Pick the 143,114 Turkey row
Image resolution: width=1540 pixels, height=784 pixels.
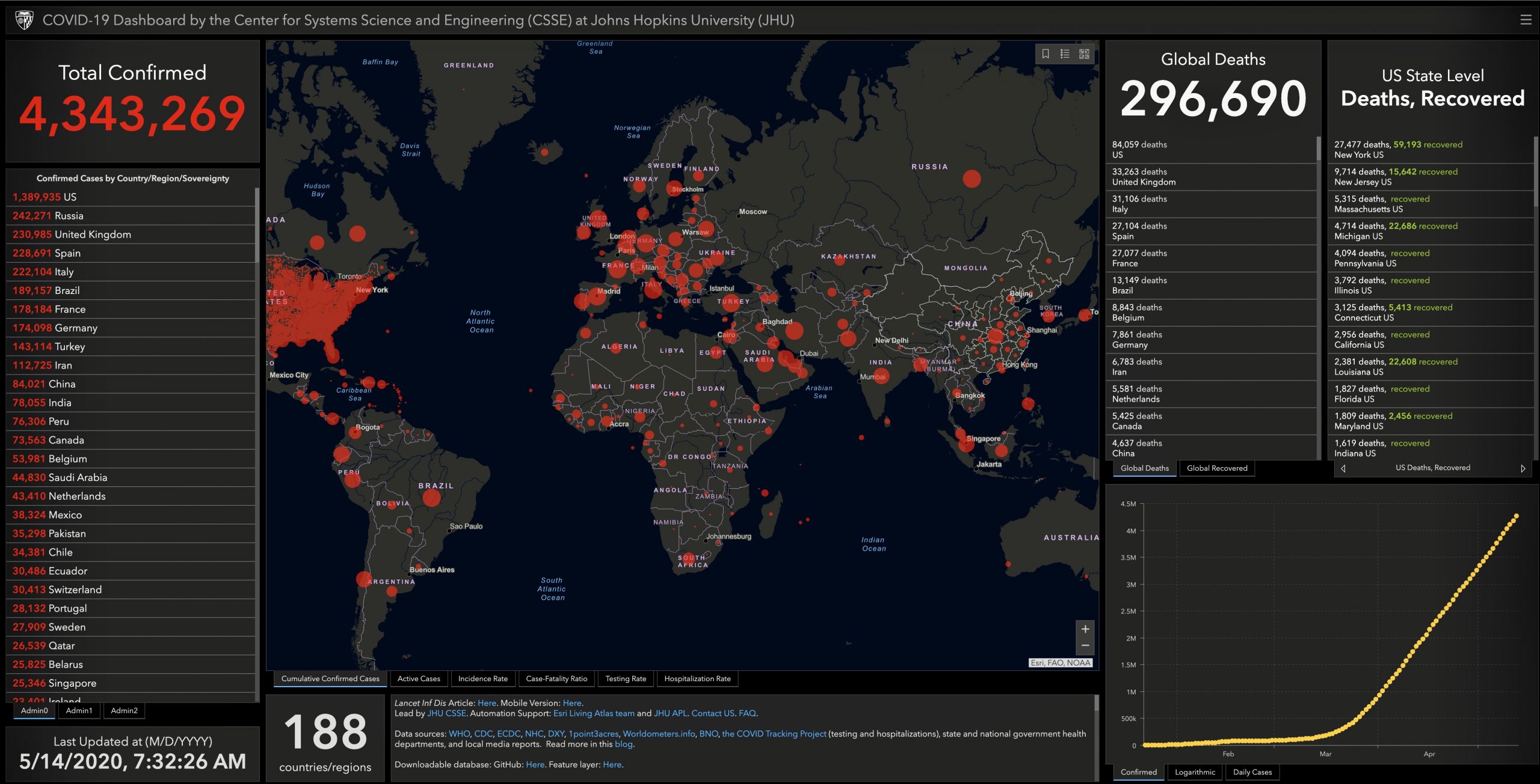point(131,346)
